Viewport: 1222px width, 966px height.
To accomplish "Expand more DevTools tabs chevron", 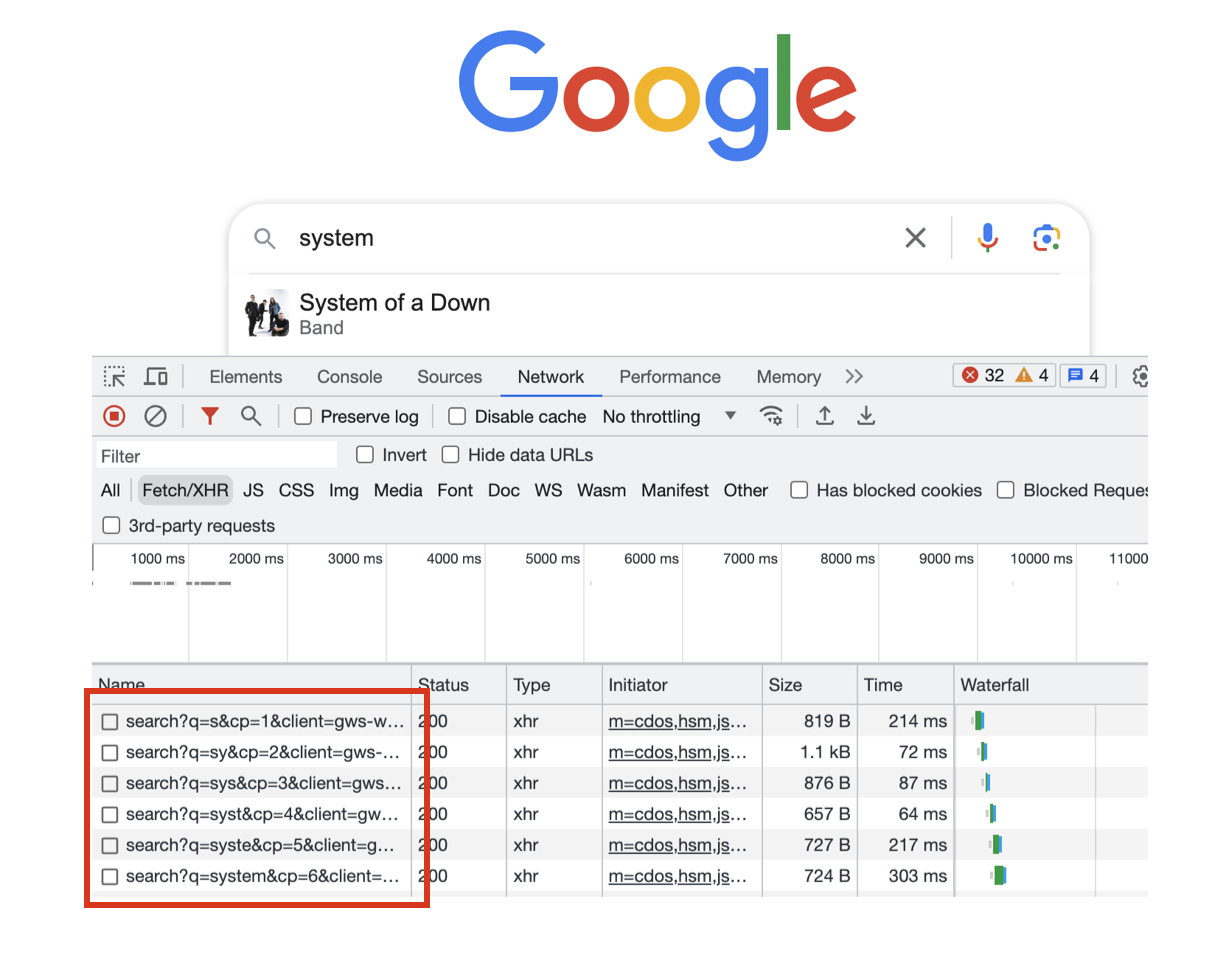I will click(853, 377).
